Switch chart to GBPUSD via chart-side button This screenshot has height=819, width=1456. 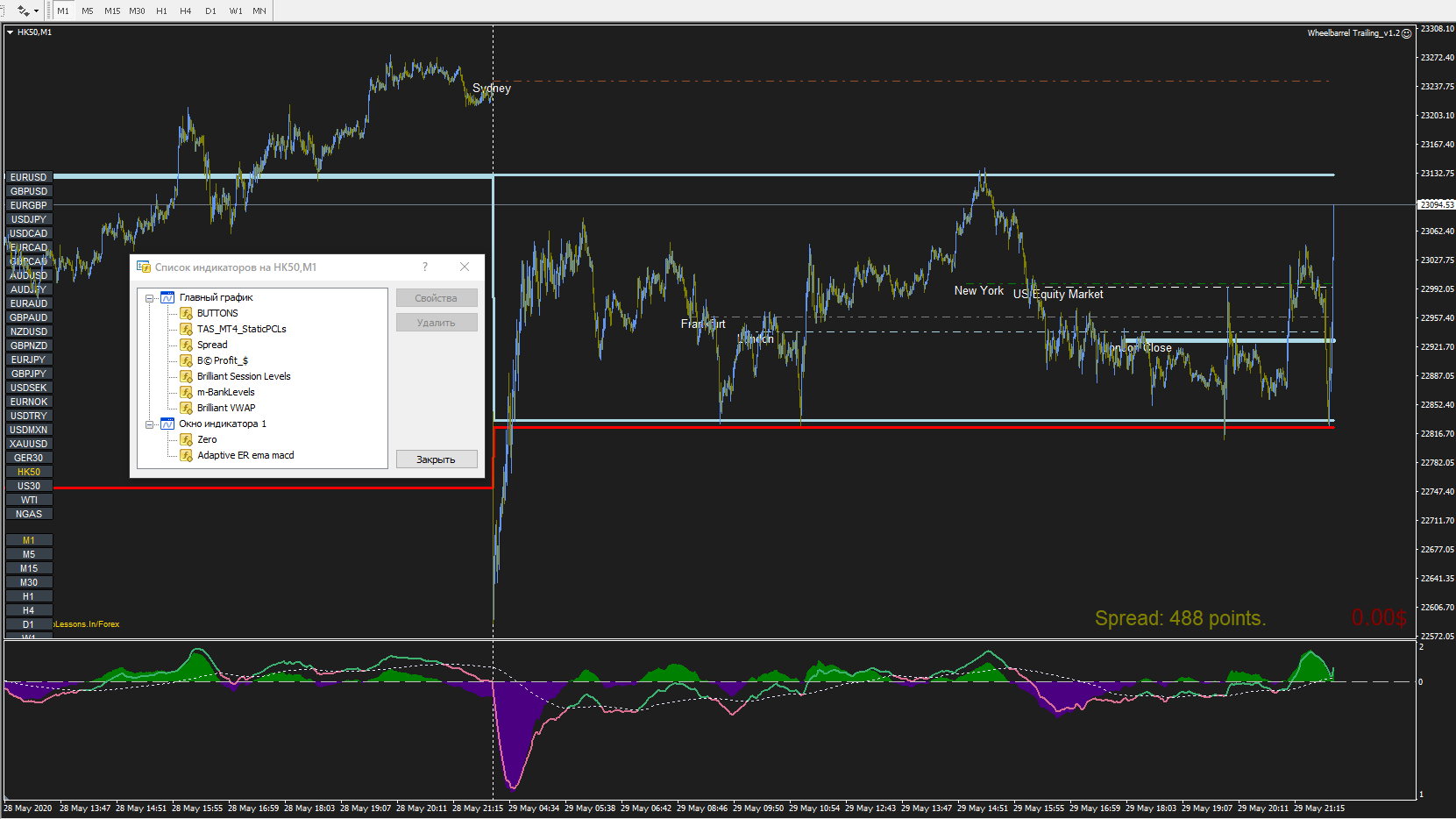[29, 191]
